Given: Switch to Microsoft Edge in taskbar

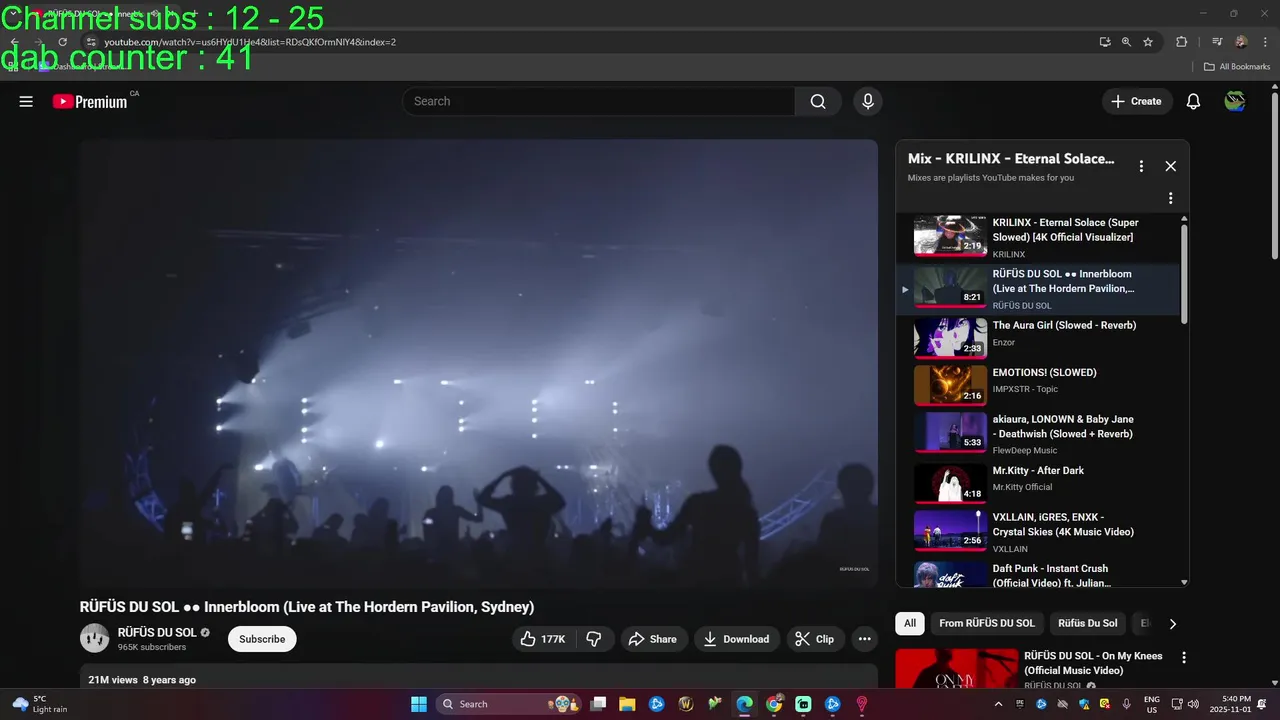Looking at the screenshot, I should pos(744,704).
